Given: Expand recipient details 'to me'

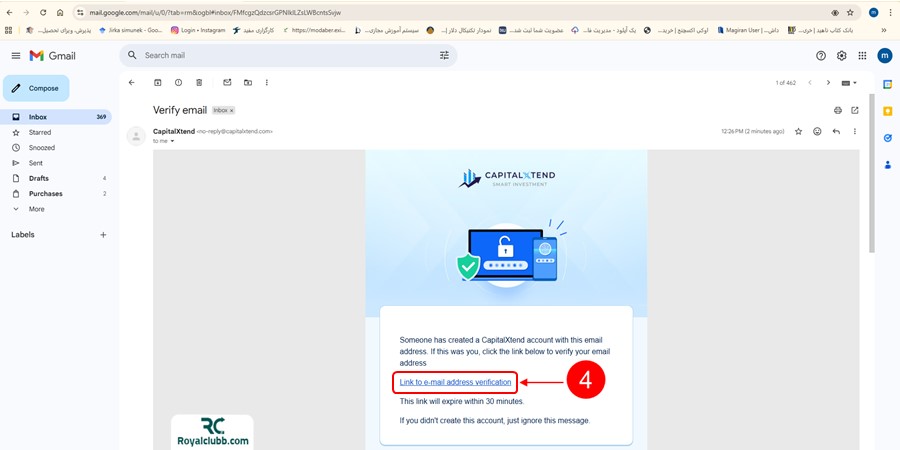Looking at the screenshot, I should pyautogui.click(x=172, y=141).
